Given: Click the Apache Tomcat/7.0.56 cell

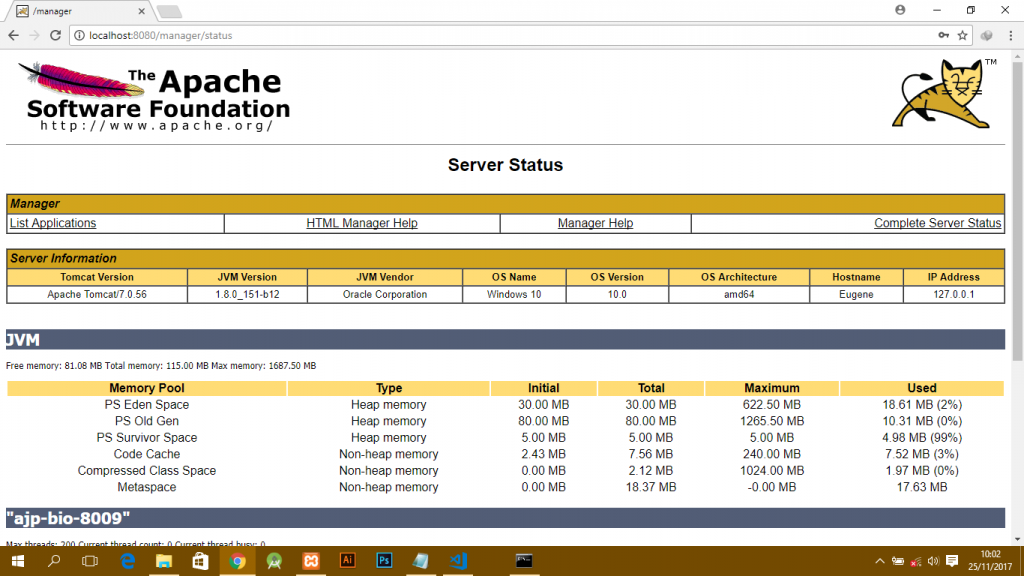Looking at the screenshot, I should tap(97, 295).
